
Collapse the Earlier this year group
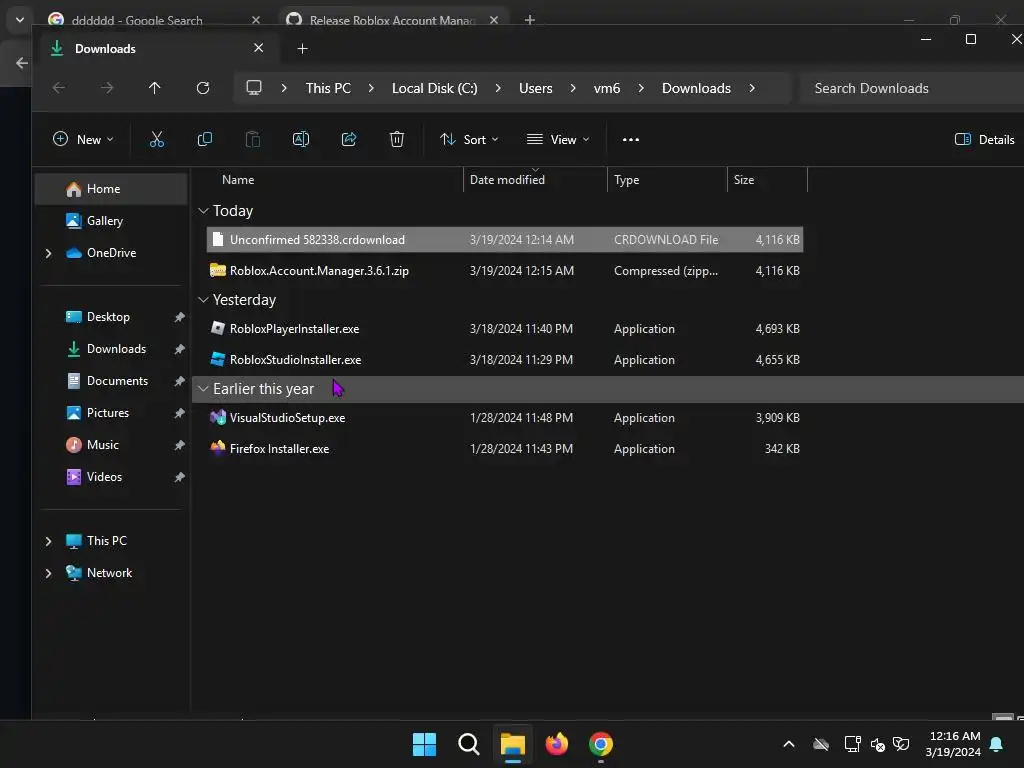tap(203, 389)
